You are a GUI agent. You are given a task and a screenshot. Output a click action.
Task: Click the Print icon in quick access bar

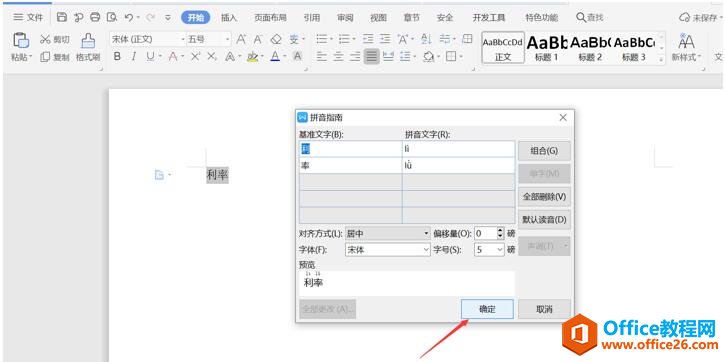[95, 18]
